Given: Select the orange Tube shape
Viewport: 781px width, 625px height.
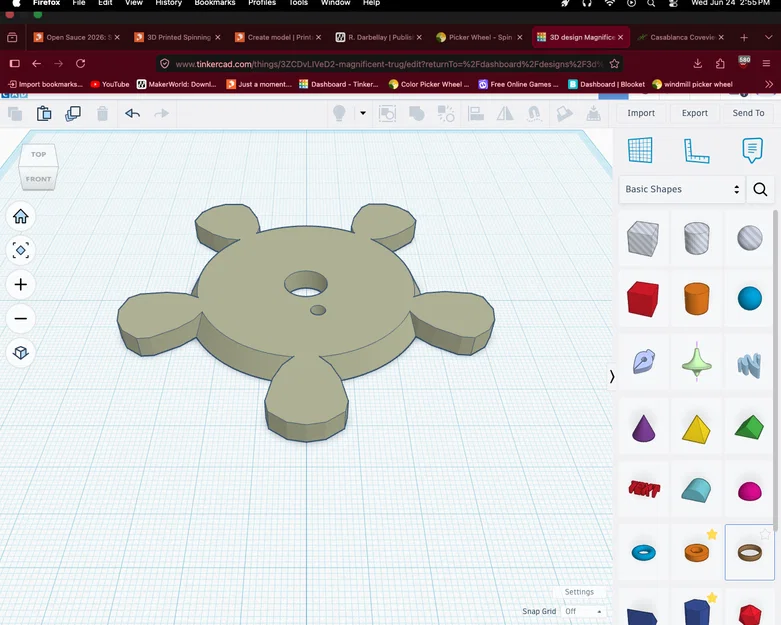Looking at the screenshot, I should [696, 552].
